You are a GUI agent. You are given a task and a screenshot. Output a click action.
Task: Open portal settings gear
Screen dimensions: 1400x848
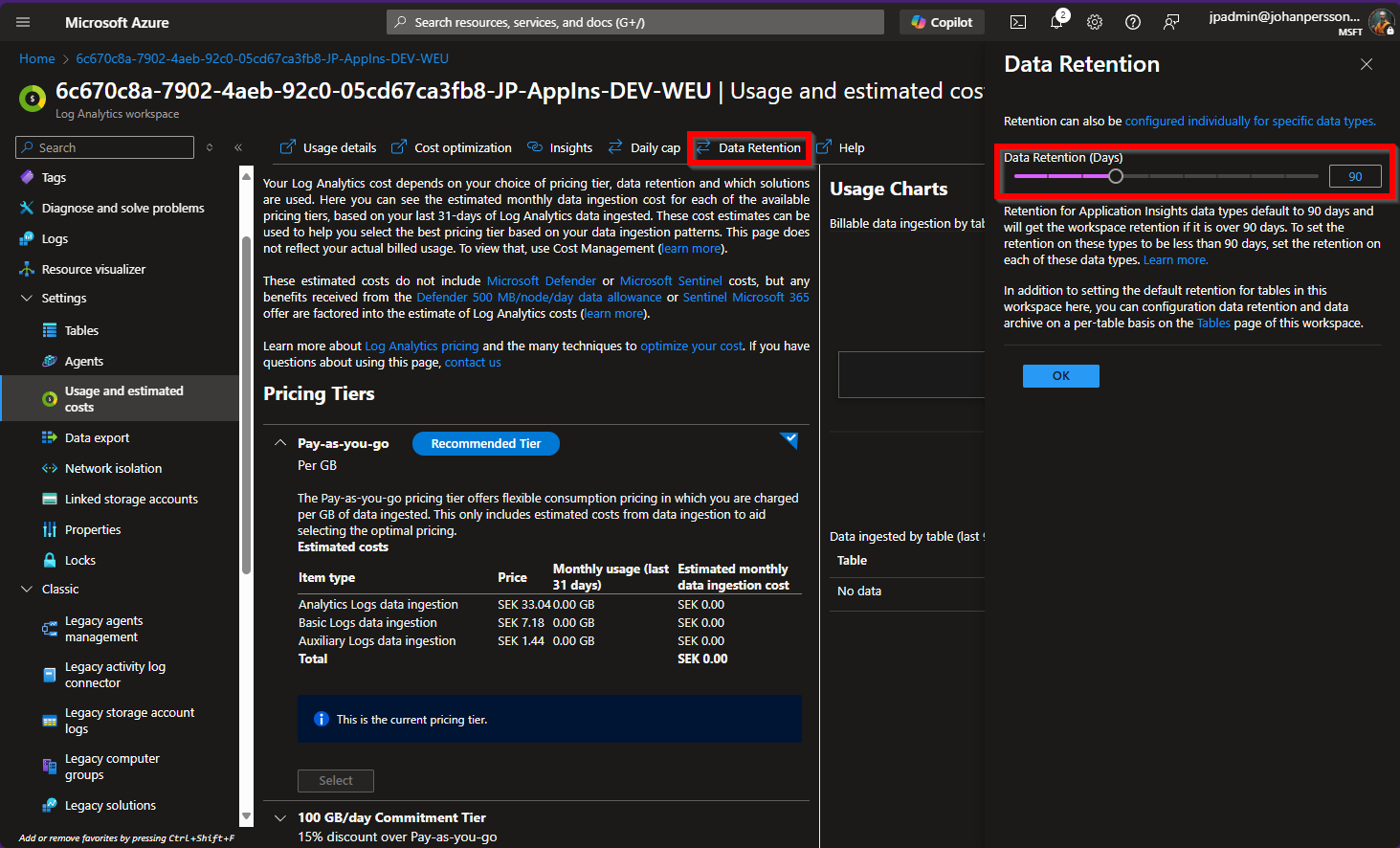(1095, 22)
